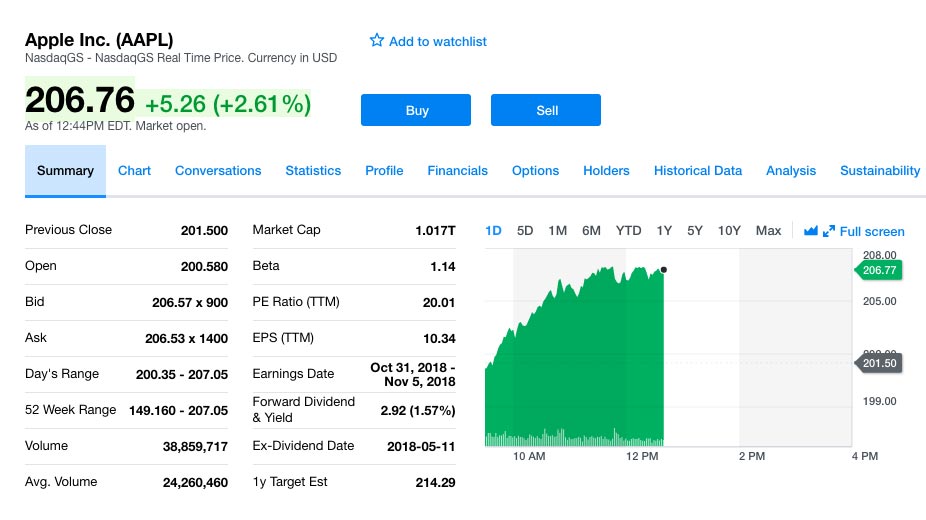The height and width of the screenshot is (520, 926).
Task: Click the Ex-Dividend Date value 2018-05-11
Action: coord(421,446)
